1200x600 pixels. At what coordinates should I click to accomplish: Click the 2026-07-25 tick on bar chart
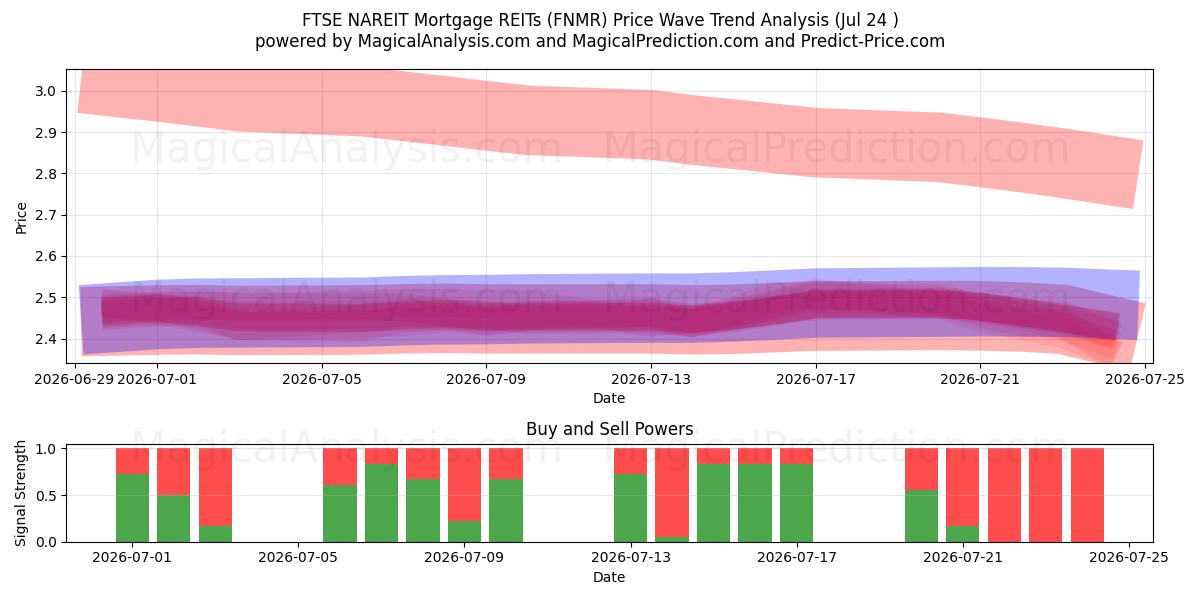1129,558
